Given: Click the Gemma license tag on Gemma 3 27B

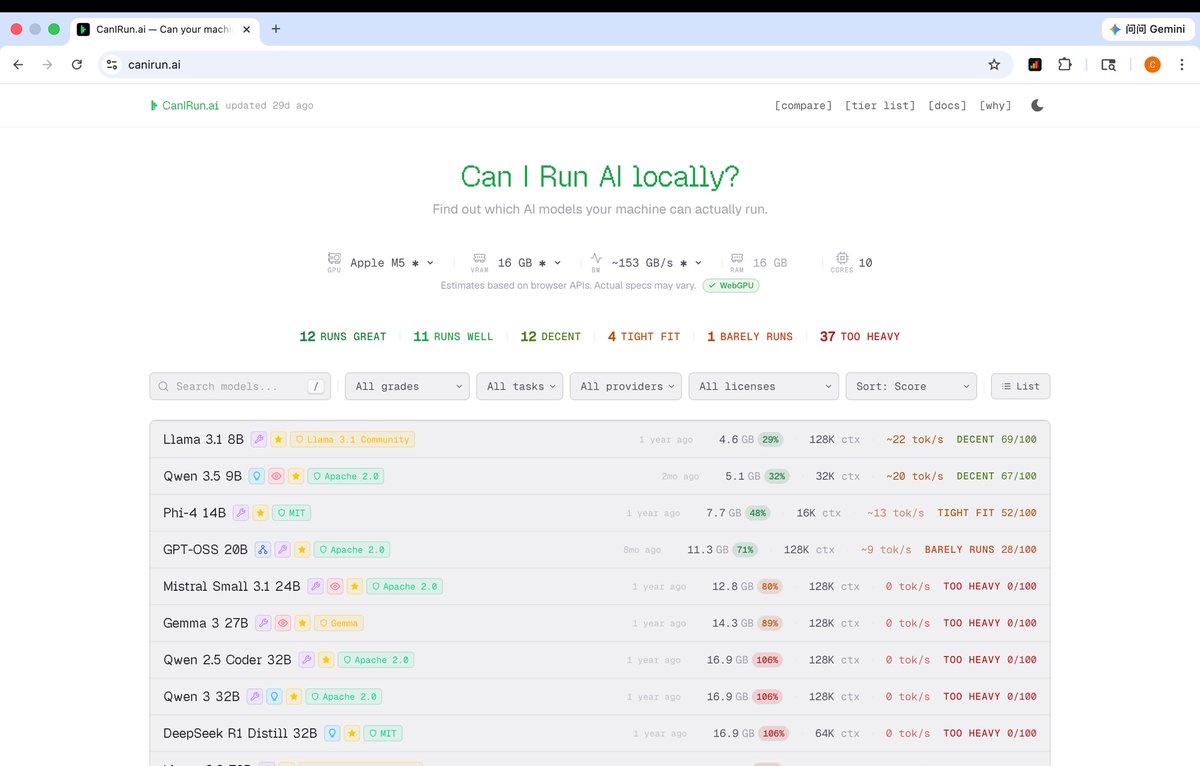Looking at the screenshot, I should tap(338, 623).
